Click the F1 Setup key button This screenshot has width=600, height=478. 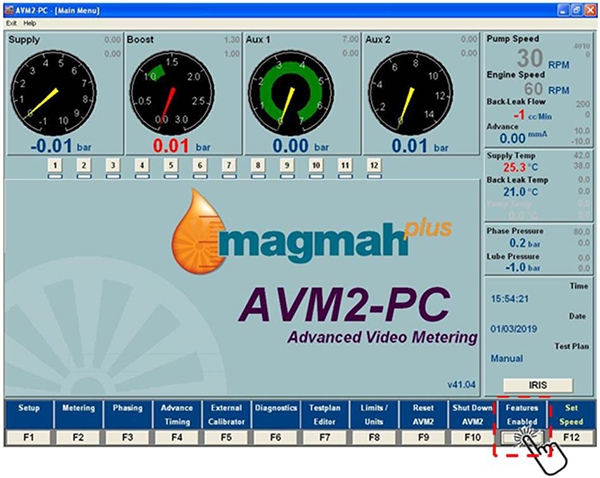point(29,437)
